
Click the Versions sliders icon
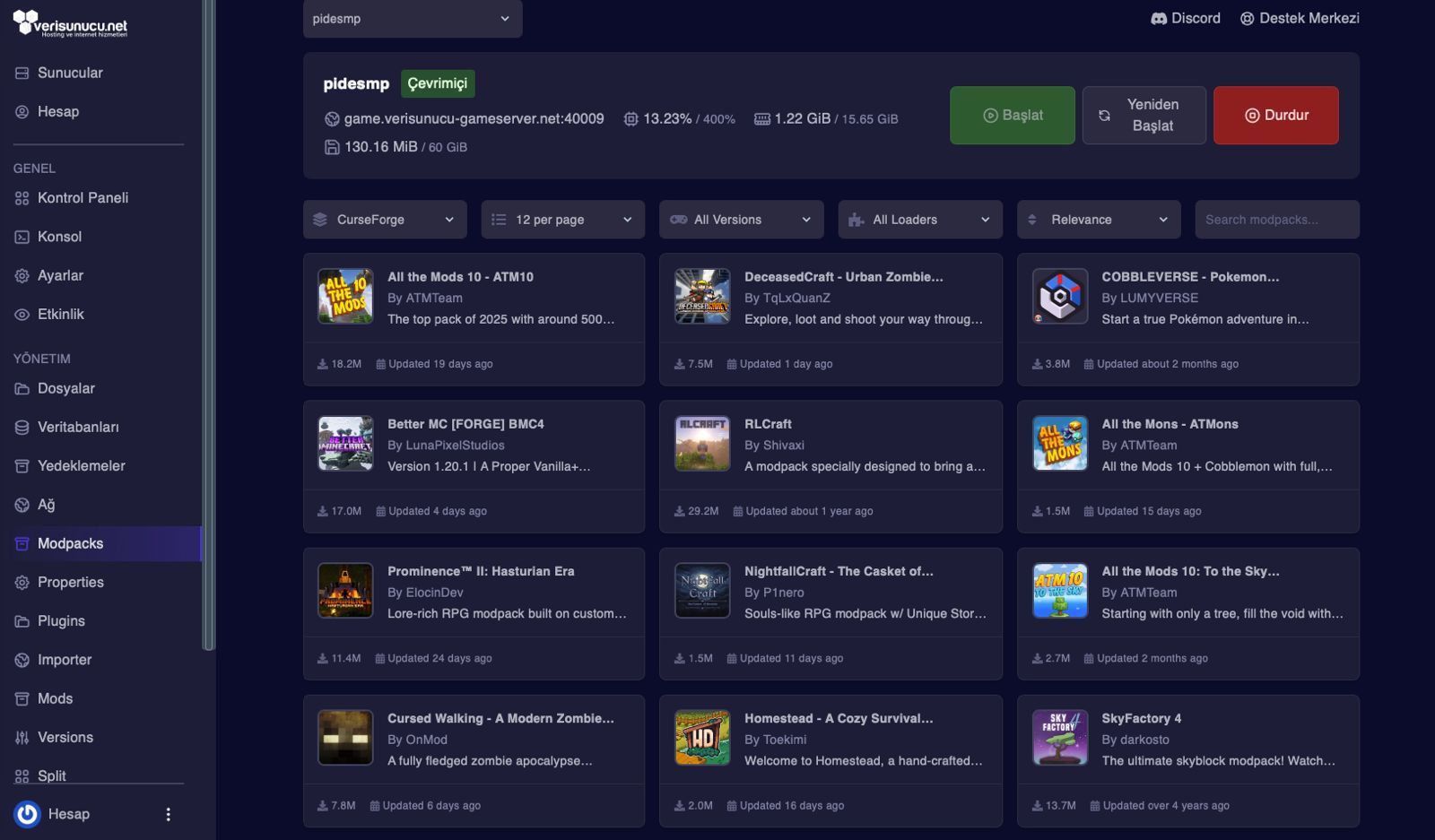[22, 738]
